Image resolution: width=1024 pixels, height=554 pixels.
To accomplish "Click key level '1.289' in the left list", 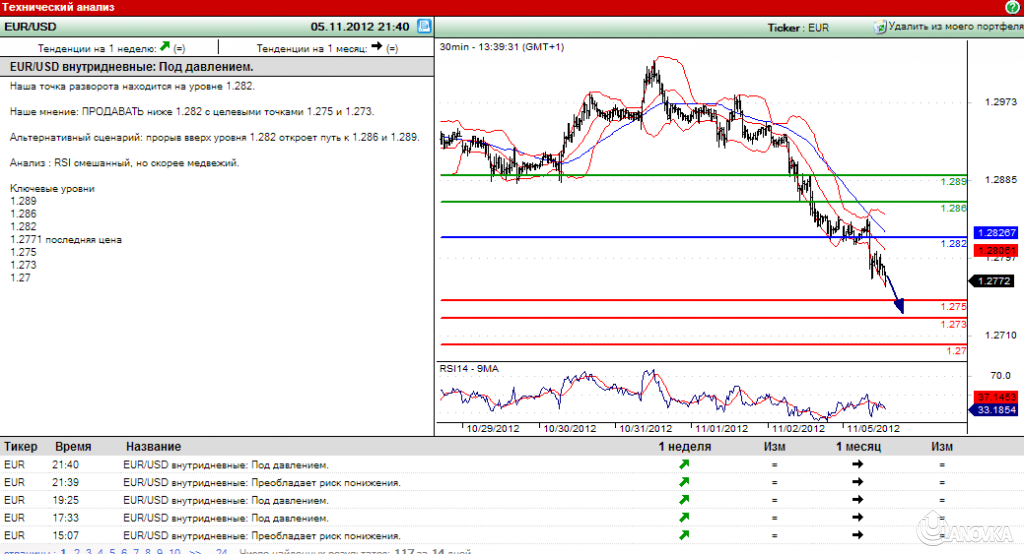I will [x=24, y=201].
